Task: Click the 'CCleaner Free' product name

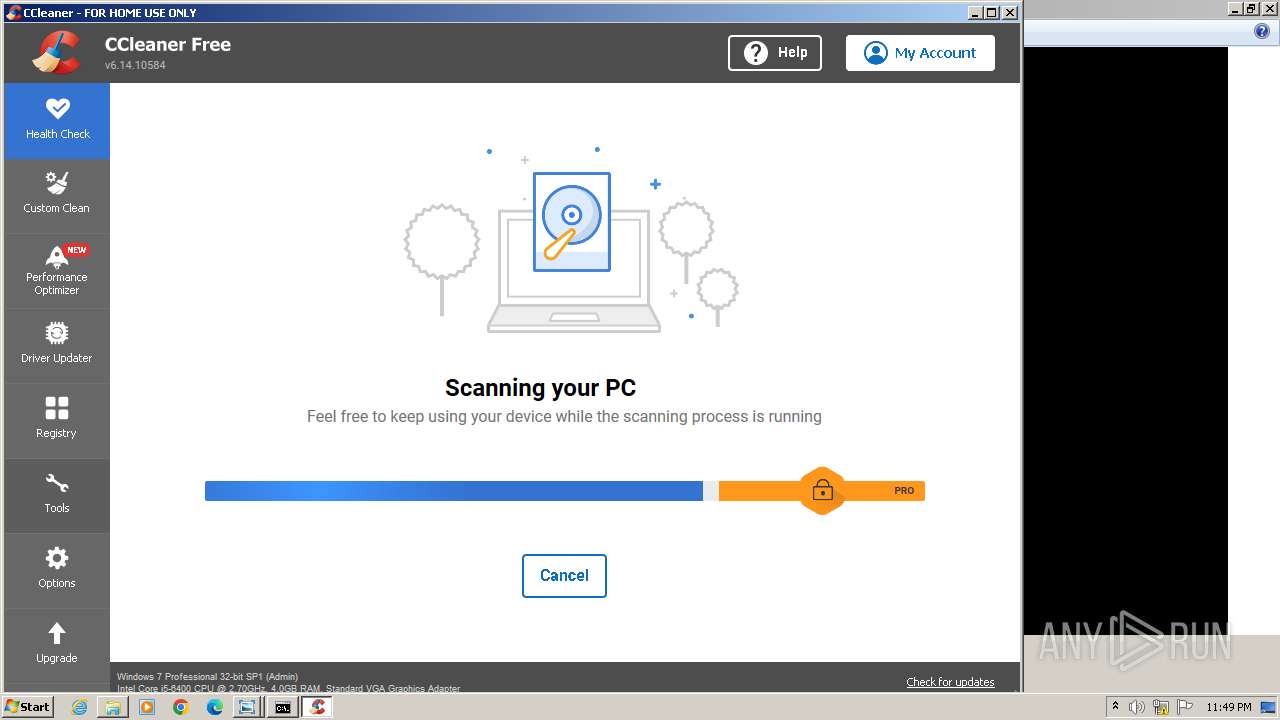Action: click(168, 44)
